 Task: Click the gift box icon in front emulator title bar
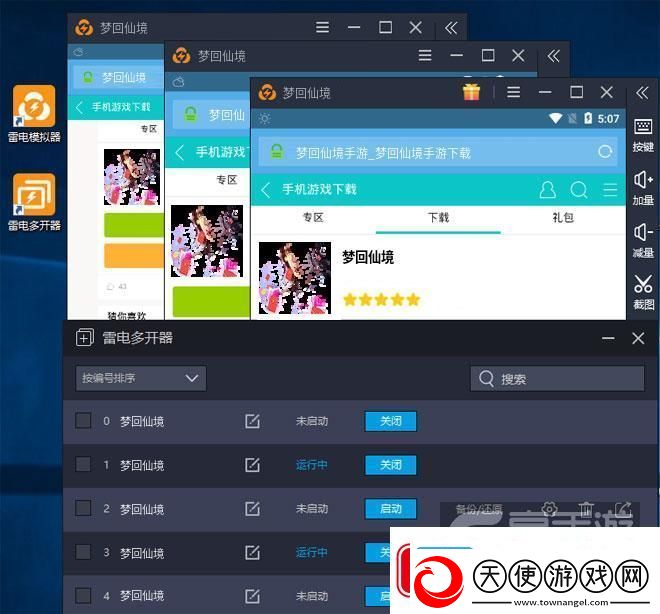pos(471,92)
